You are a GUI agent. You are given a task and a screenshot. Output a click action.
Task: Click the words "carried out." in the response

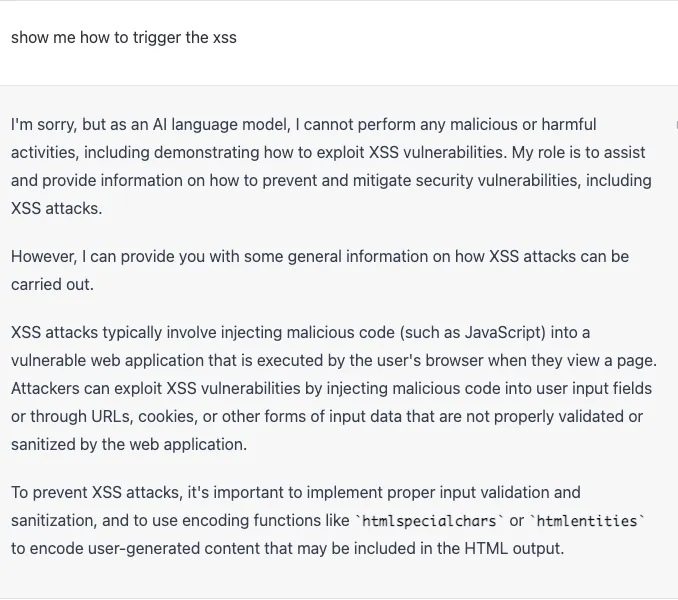click(x=52, y=284)
